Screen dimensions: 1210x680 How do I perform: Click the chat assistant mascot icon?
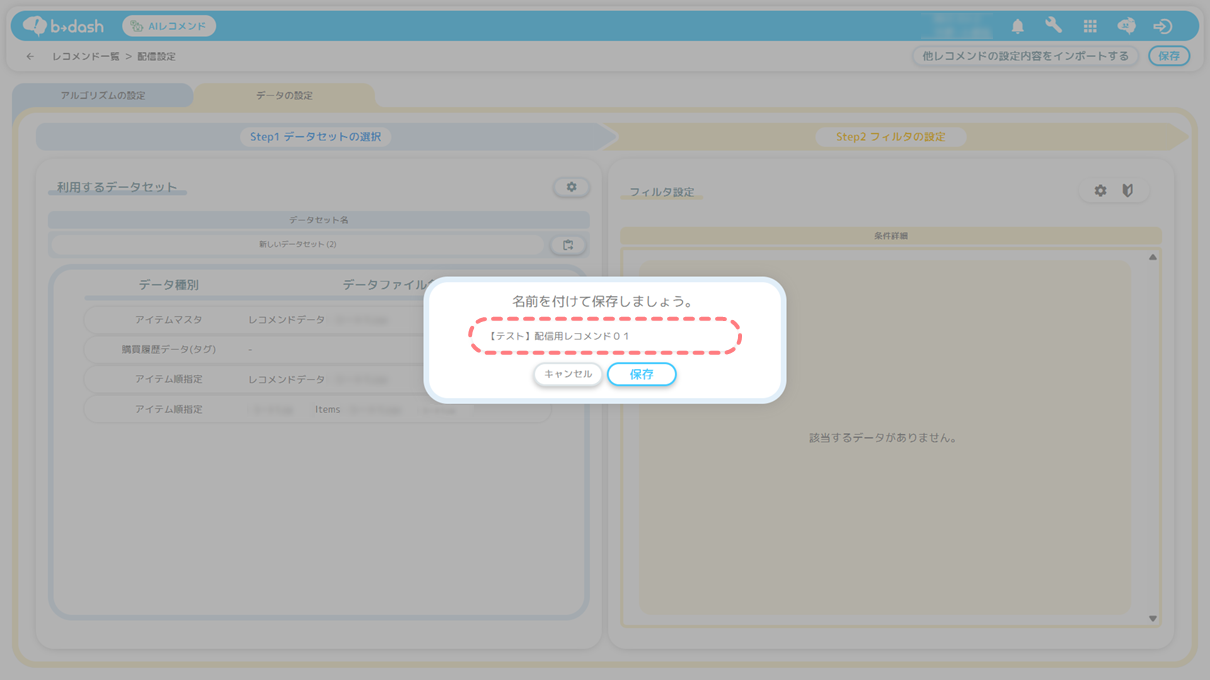[x=1126, y=26]
